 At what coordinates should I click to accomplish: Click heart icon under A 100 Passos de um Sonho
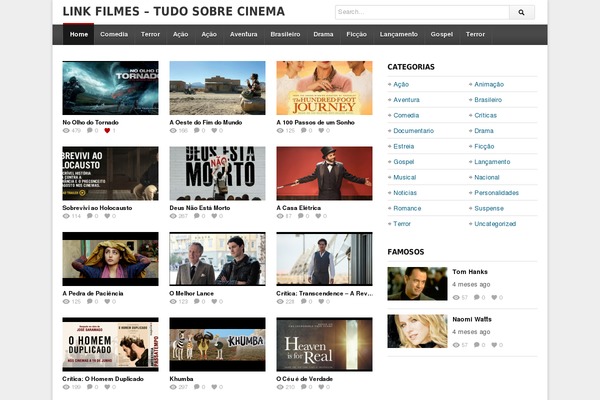[321, 131]
